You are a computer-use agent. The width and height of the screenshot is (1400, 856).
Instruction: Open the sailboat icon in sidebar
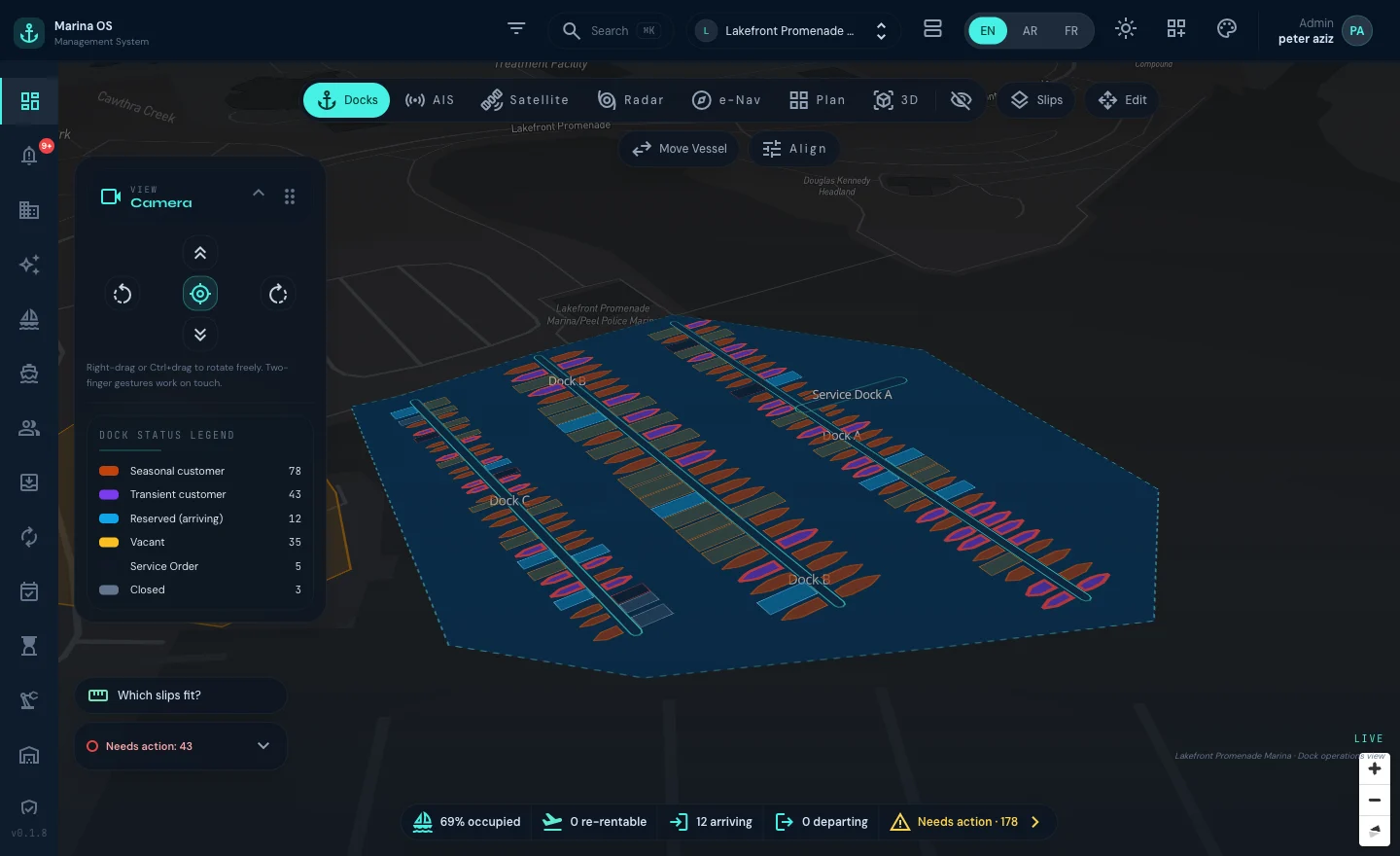[29, 319]
